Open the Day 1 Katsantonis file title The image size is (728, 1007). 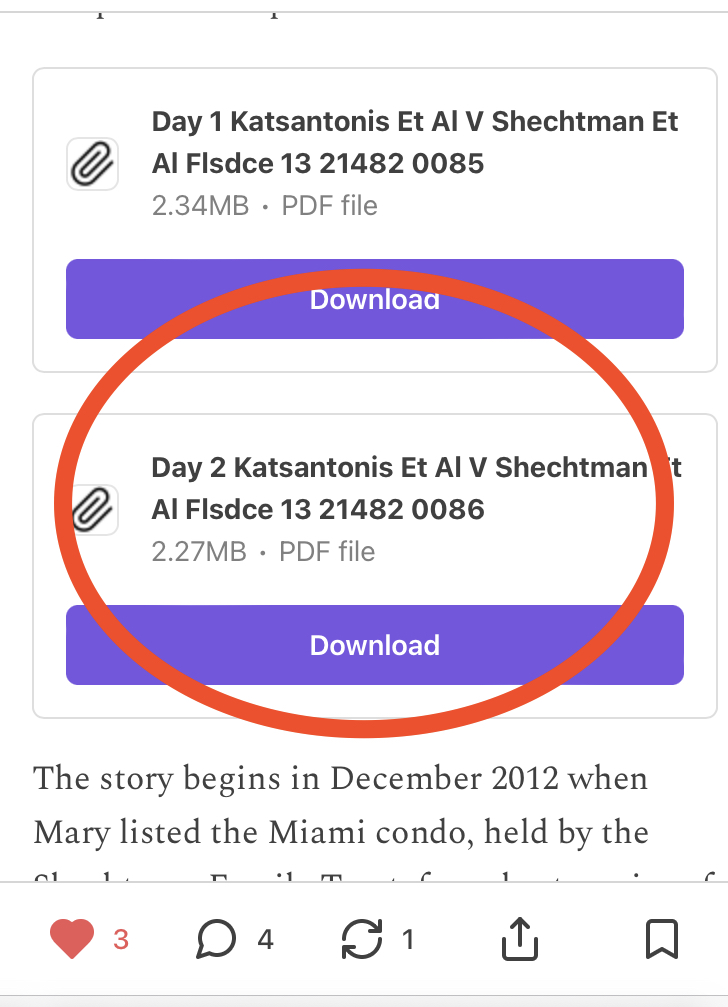tap(414, 142)
